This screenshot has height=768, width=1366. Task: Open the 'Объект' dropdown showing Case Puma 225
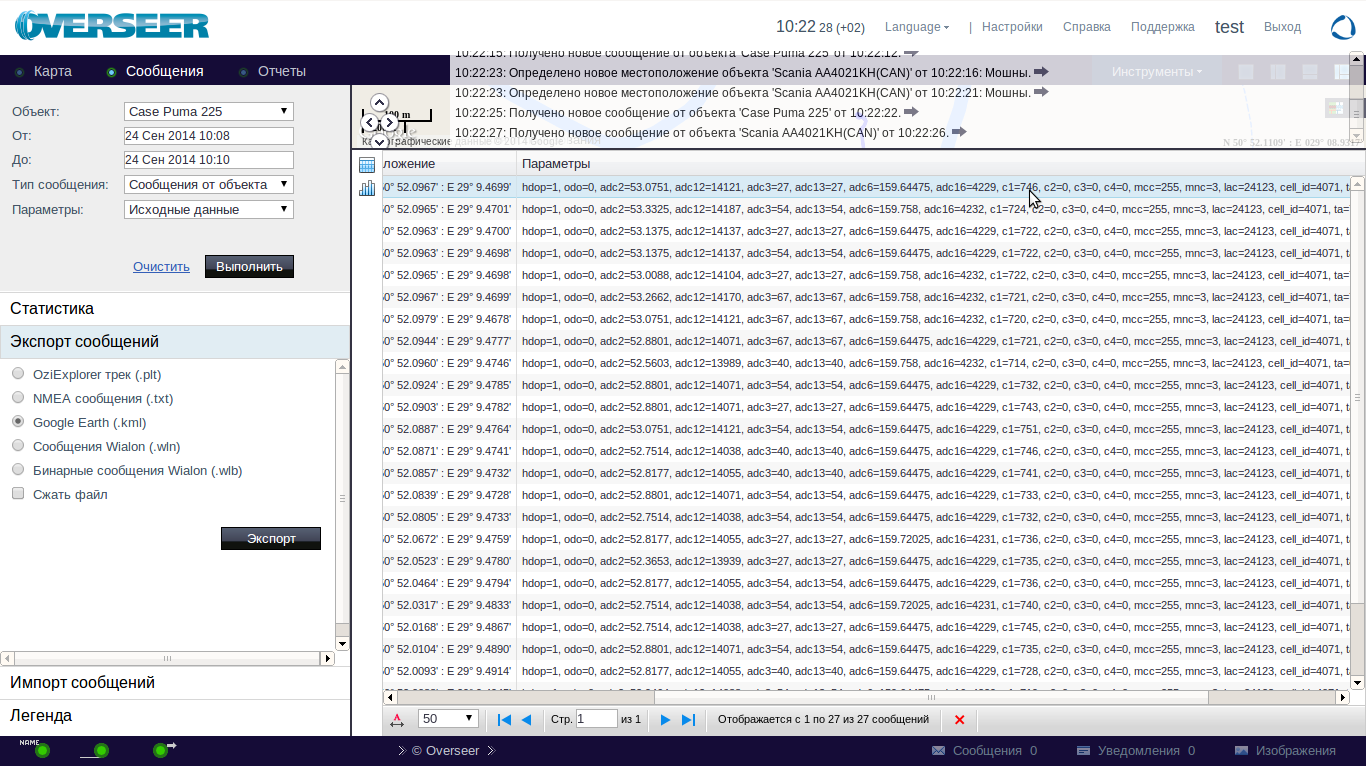[x=208, y=111]
